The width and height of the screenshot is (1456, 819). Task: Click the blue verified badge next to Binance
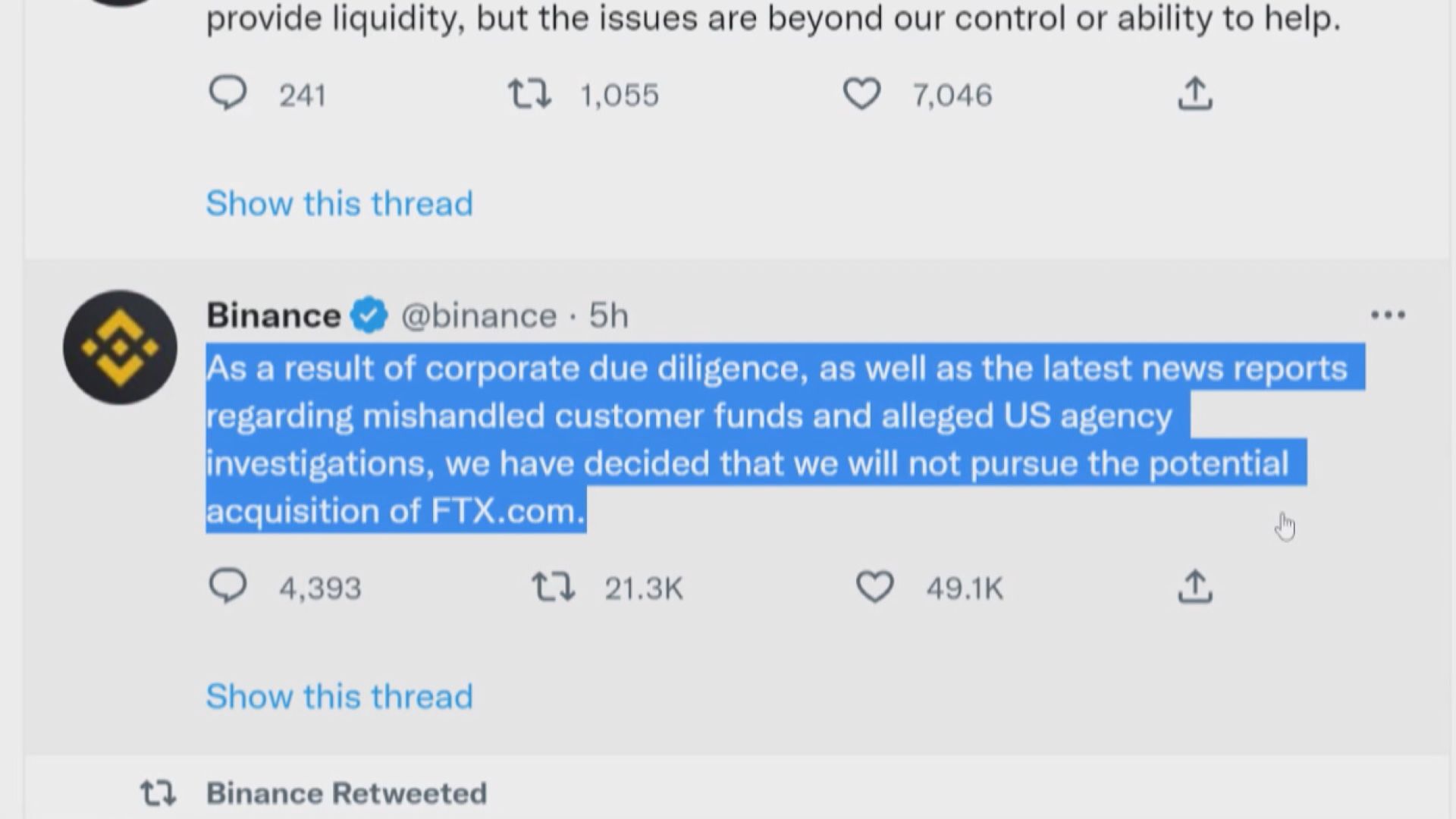(369, 315)
